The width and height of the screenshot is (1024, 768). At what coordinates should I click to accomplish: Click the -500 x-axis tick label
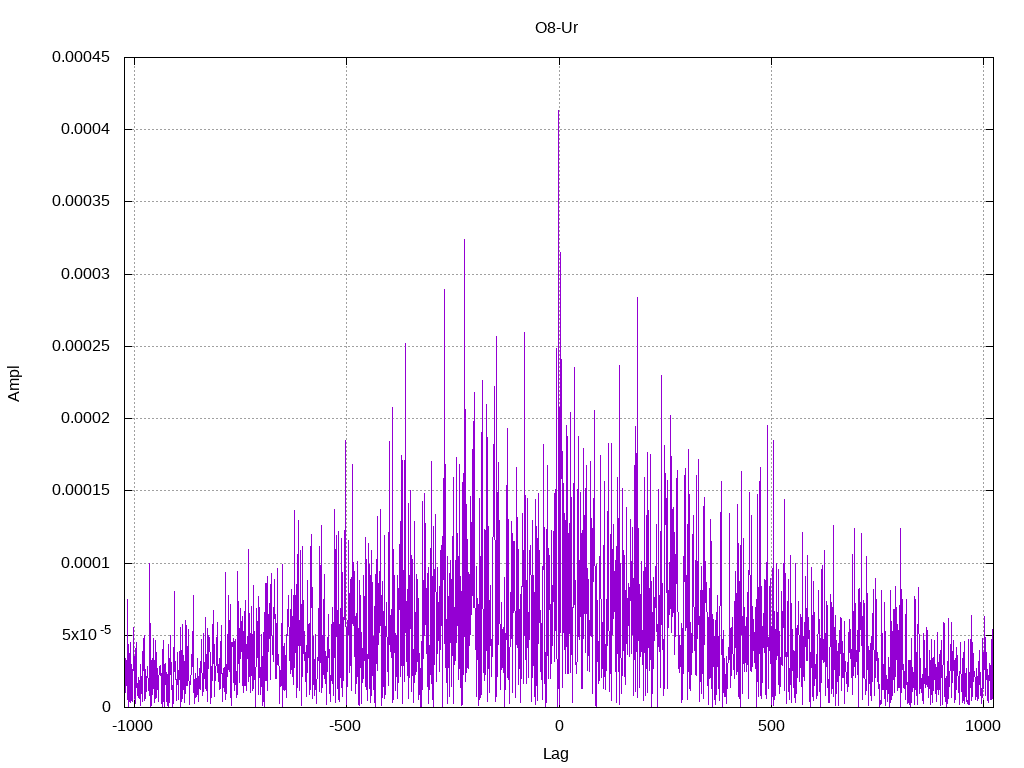[x=345, y=726]
